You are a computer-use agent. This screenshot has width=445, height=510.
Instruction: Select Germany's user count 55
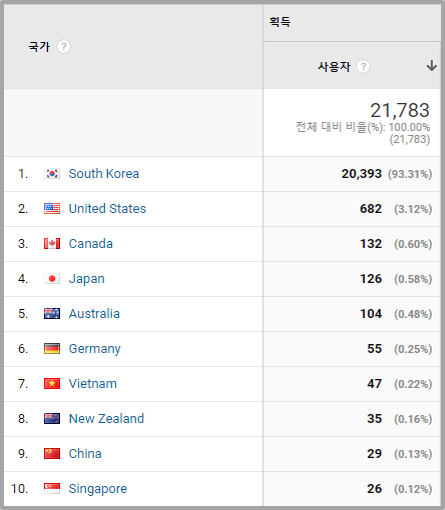pos(374,349)
